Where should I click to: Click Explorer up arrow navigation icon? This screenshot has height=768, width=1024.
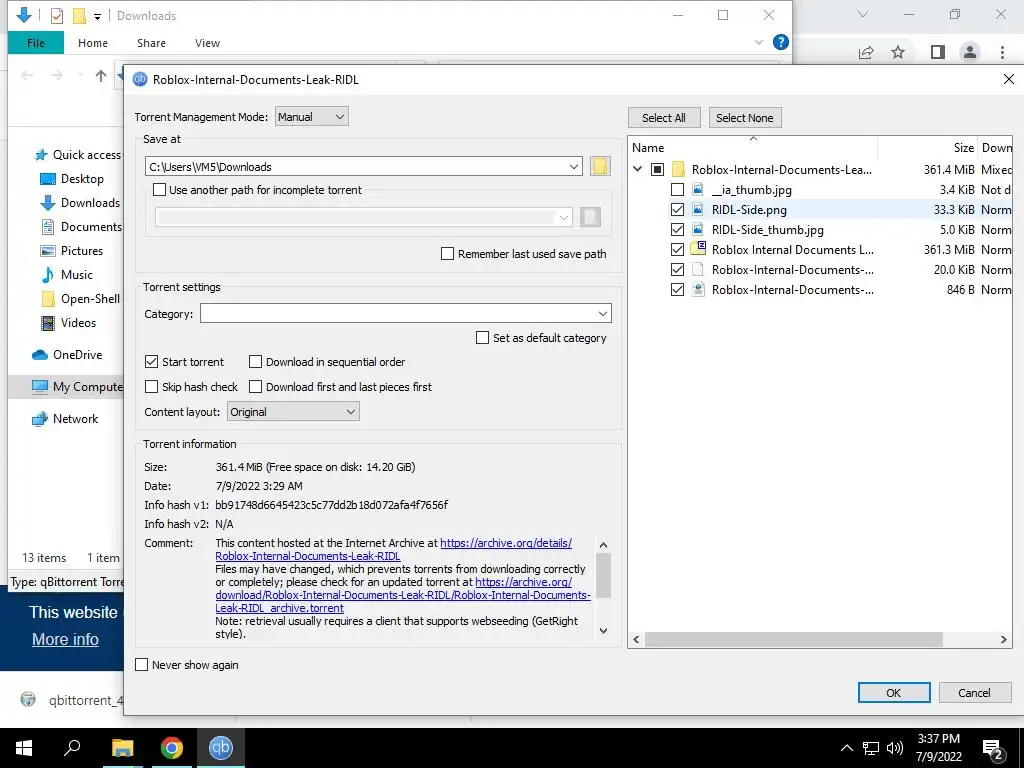[101, 76]
